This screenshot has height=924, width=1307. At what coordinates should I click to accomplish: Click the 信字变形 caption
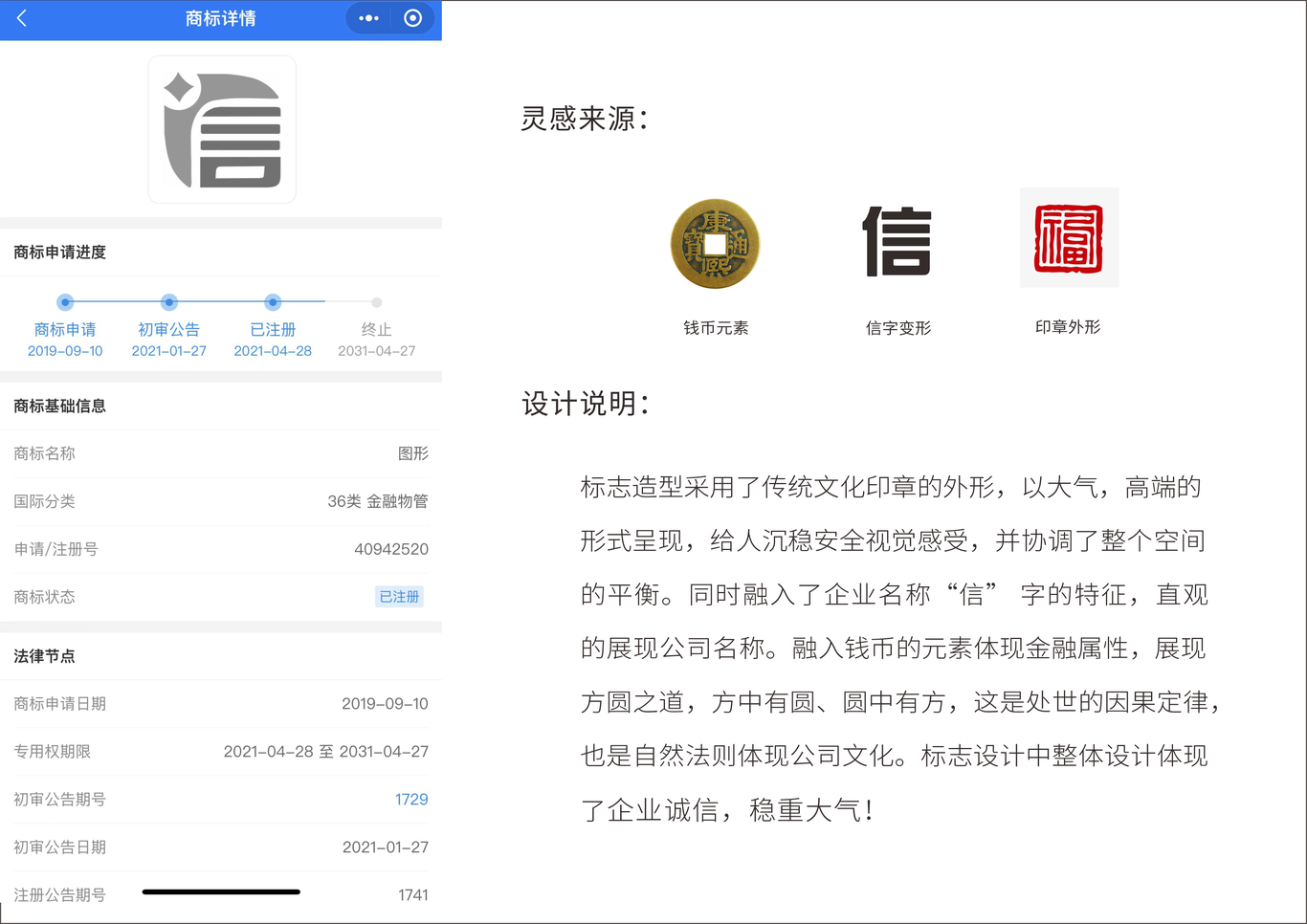point(898,328)
